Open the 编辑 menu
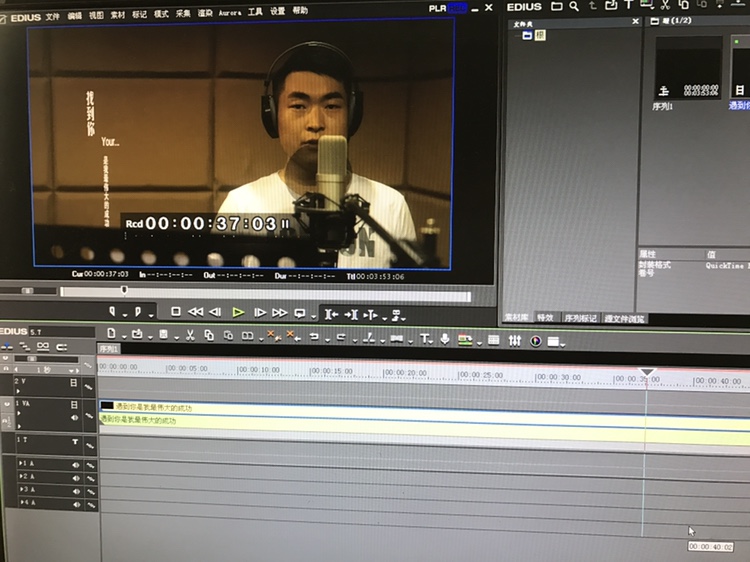This screenshot has width=750, height=562. [x=74, y=16]
